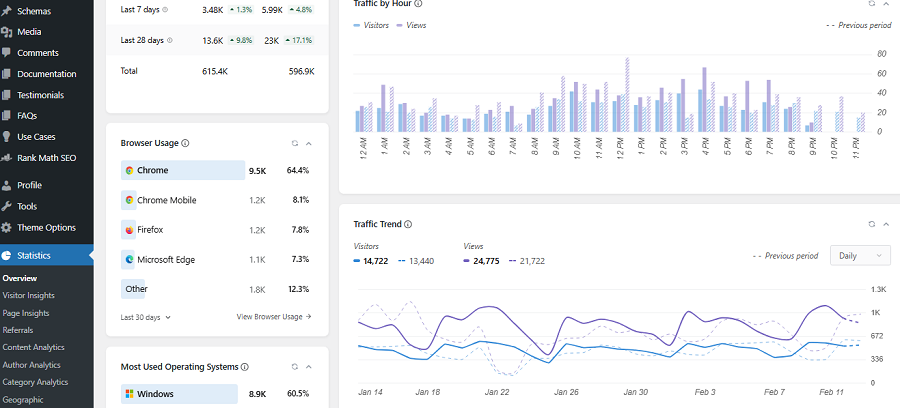
Task: Open the Last 30 days dropdown
Action: click(145, 317)
